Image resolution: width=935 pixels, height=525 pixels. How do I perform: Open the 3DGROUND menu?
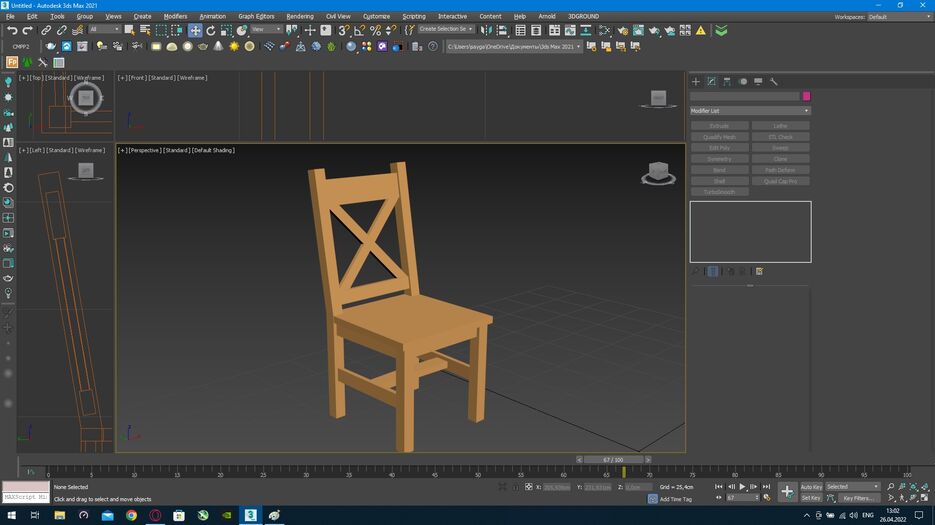click(584, 17)
